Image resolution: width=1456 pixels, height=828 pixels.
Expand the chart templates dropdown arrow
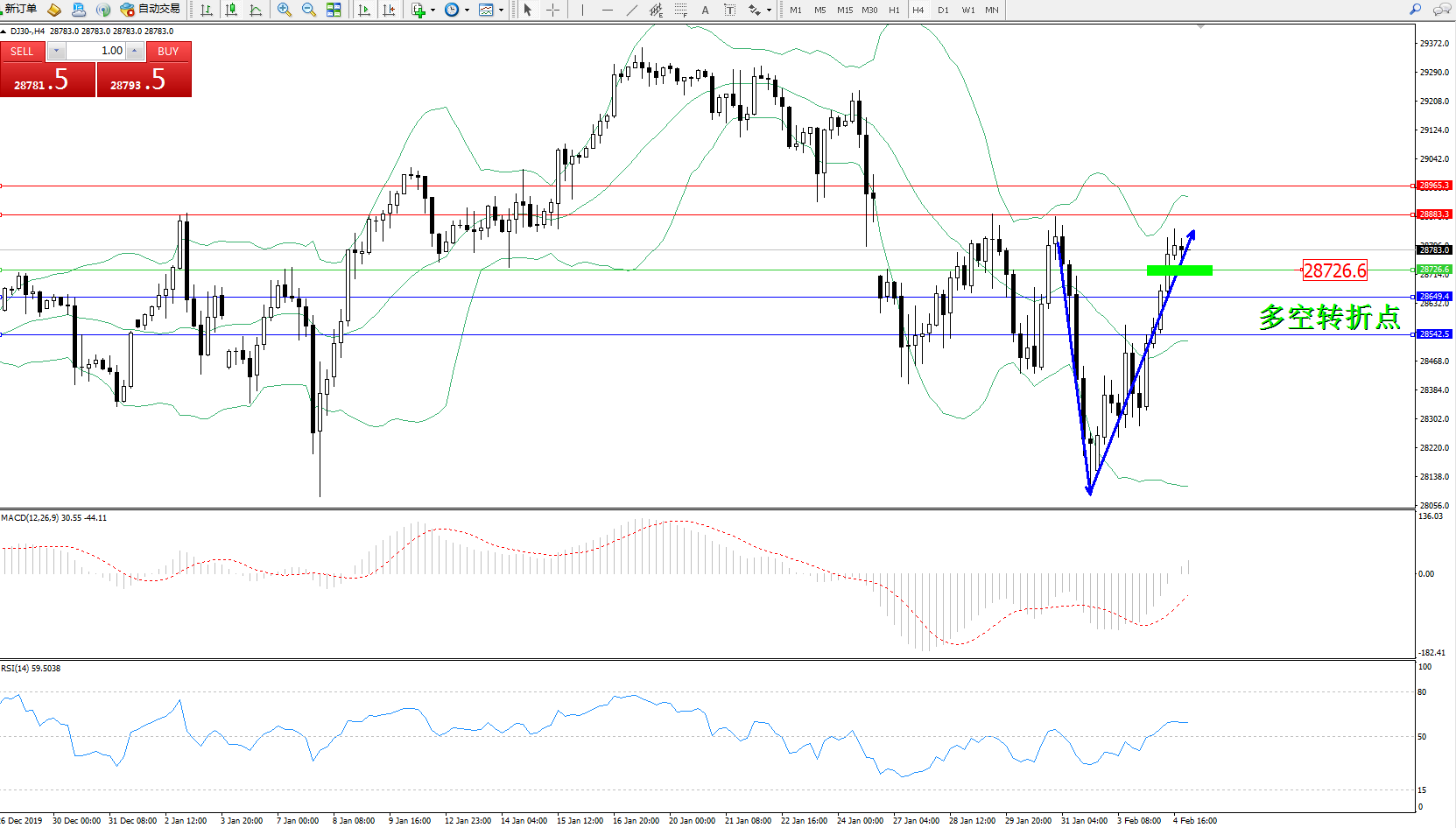501,11
